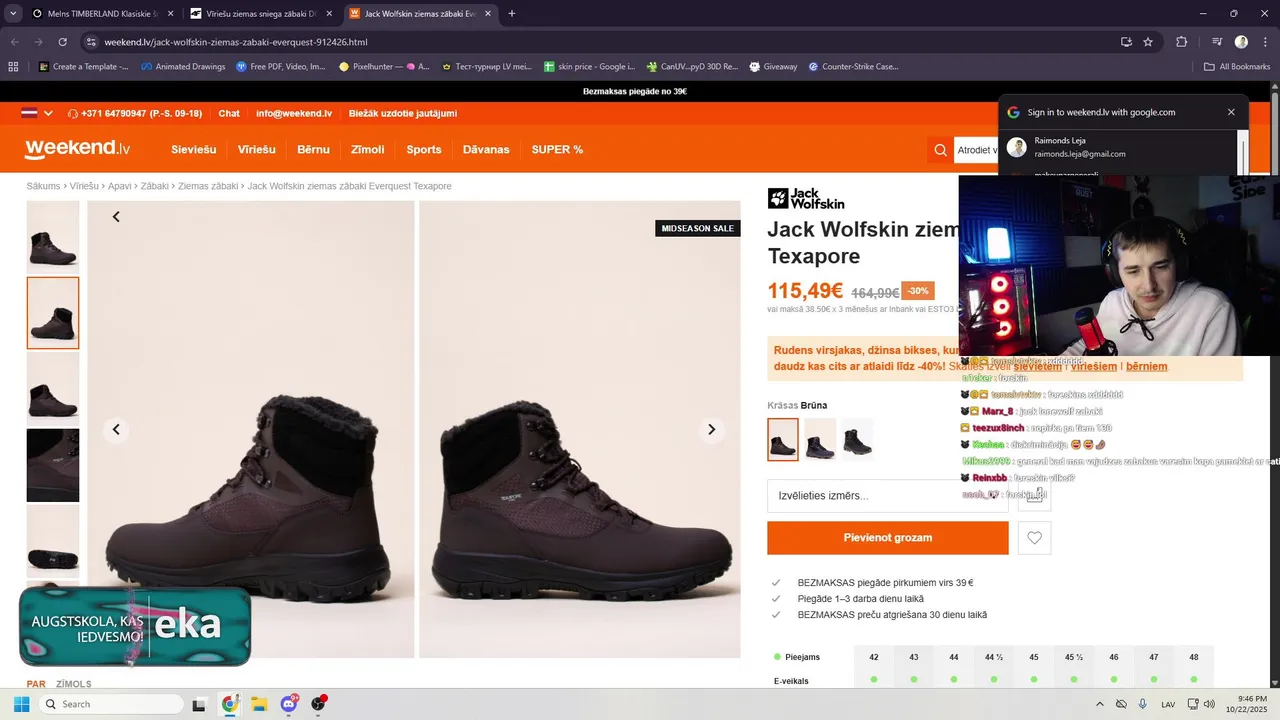
Task: Bookmark this page with the star icon
Action: tap(1148, 42)
